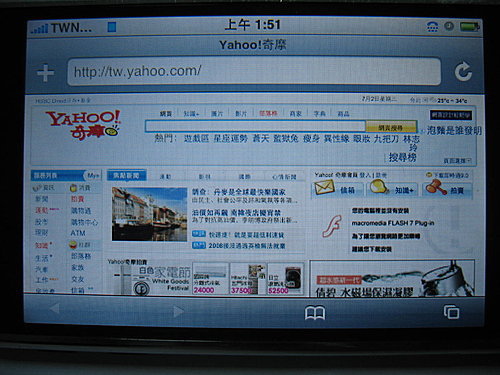Tap the signal strength bars
500x375 pixels.
click(40, 28)
